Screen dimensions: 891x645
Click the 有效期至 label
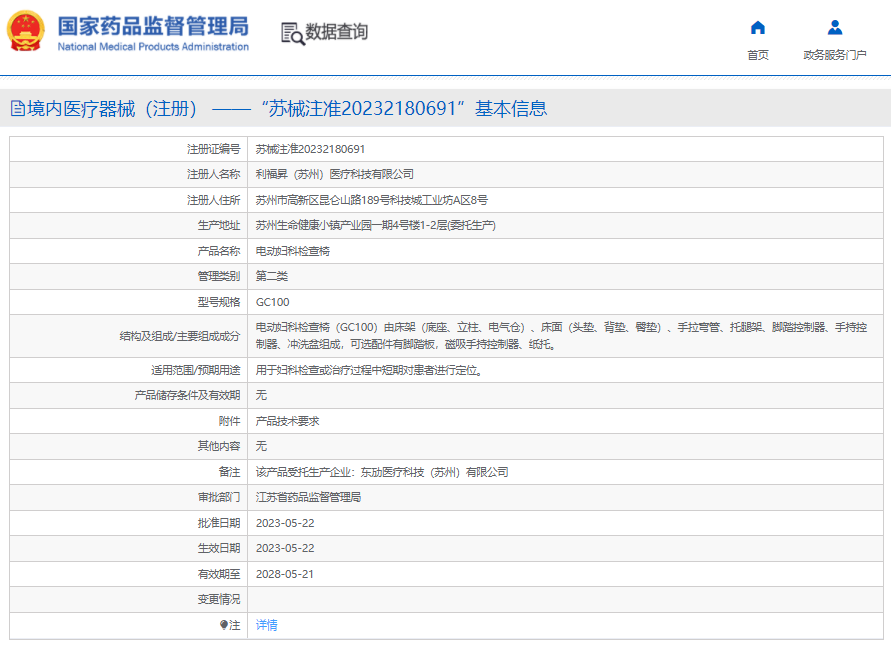point(219,575)
